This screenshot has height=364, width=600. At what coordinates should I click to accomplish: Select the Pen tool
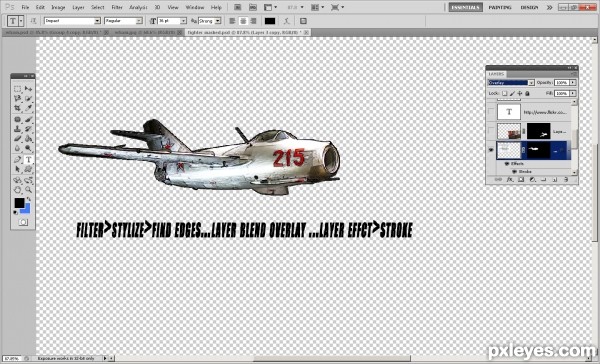click(x=18, y=159)
